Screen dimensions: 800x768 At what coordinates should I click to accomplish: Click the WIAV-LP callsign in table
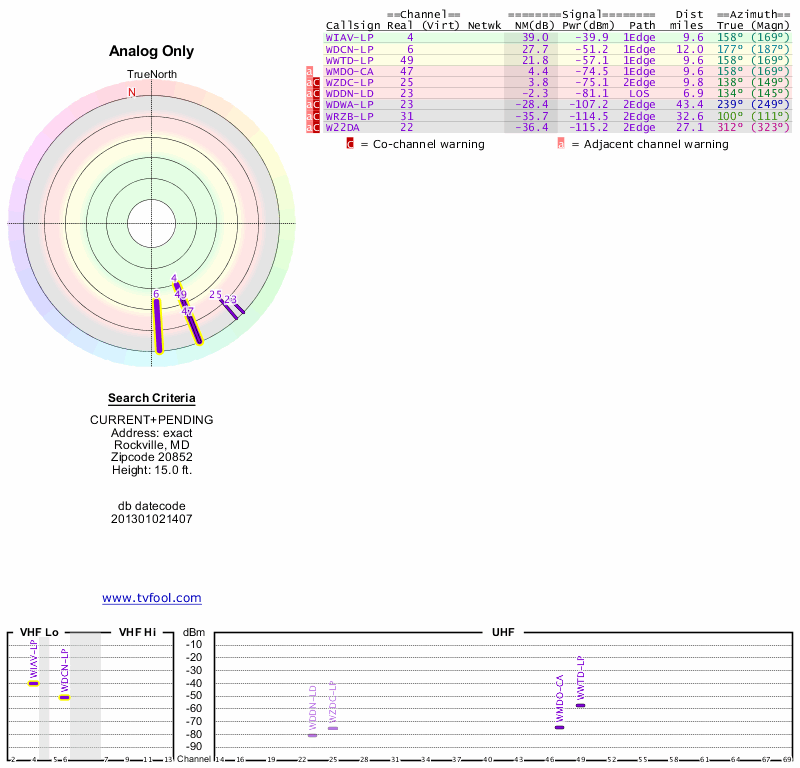click(x=349, y=38)
